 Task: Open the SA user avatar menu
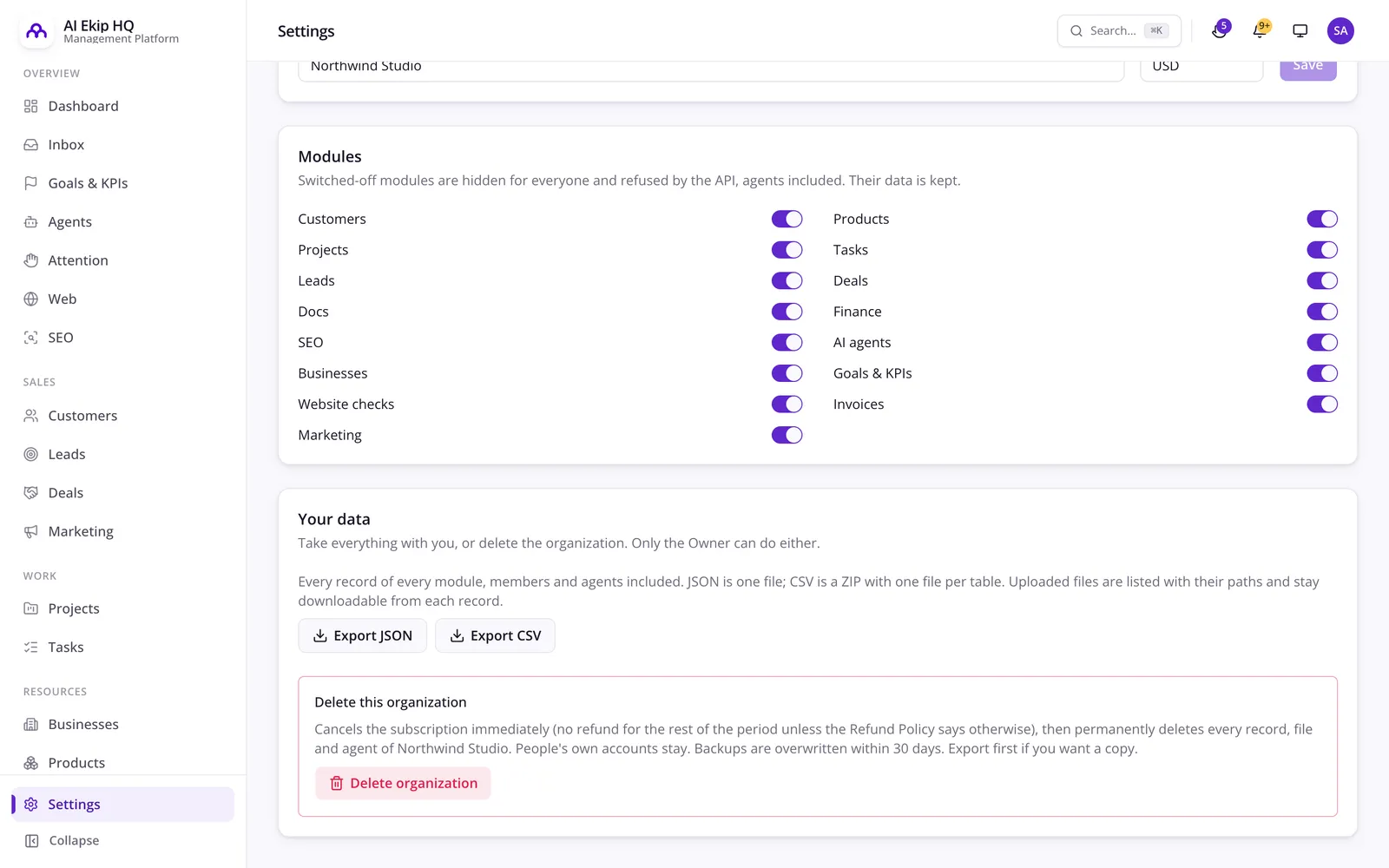click(1340, 30)
